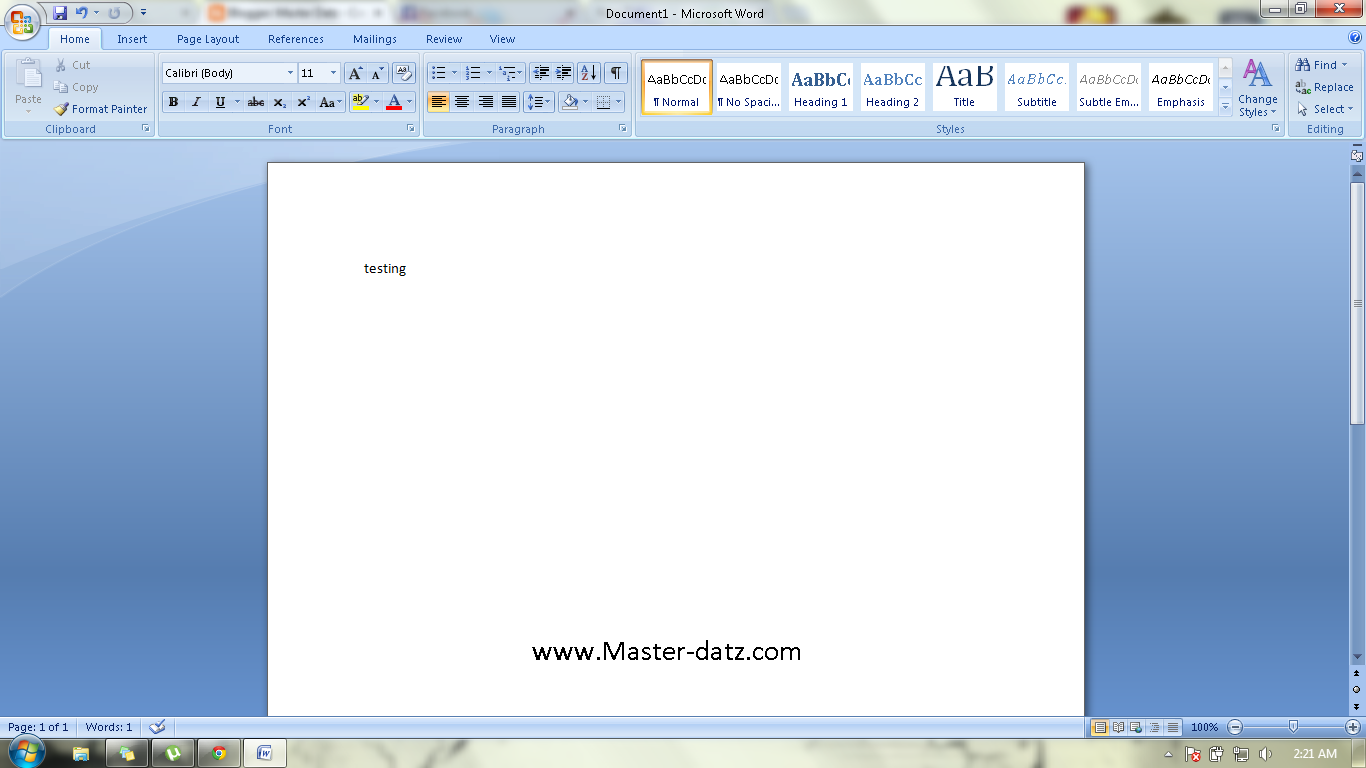The height and width of the screenshot is (768, 1366).
Task: Open the Font dialog launcher
Action: [x=410, y=129]
